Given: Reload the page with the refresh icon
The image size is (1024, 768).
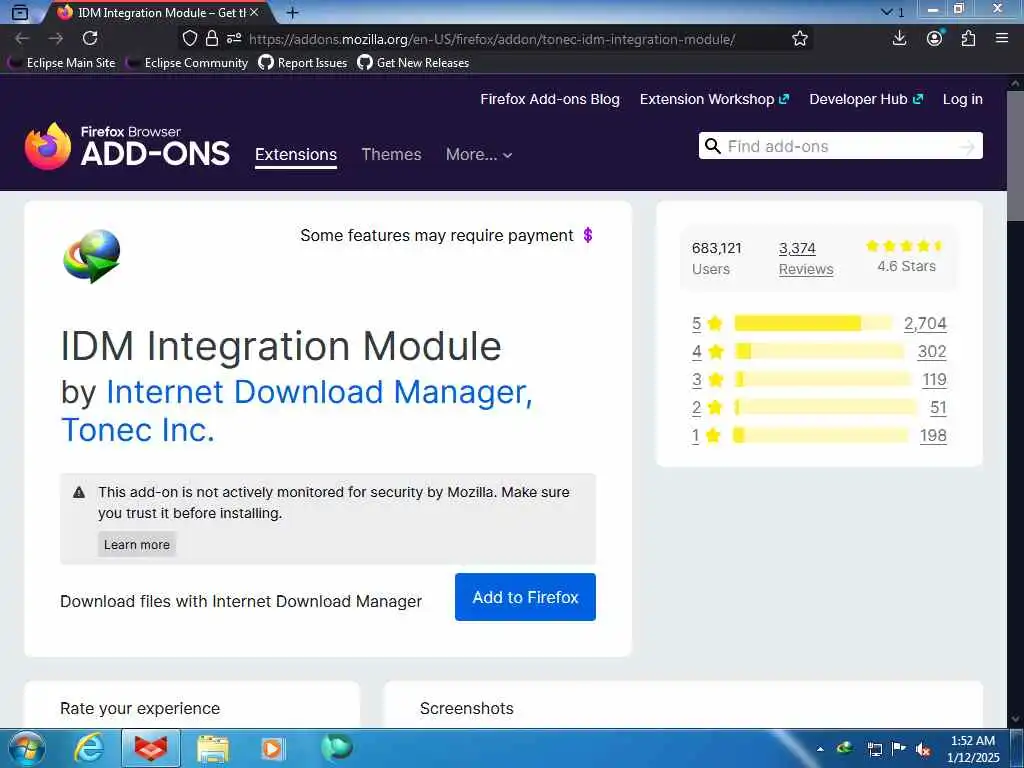Looking at the screenshot, I should [90, 39].
